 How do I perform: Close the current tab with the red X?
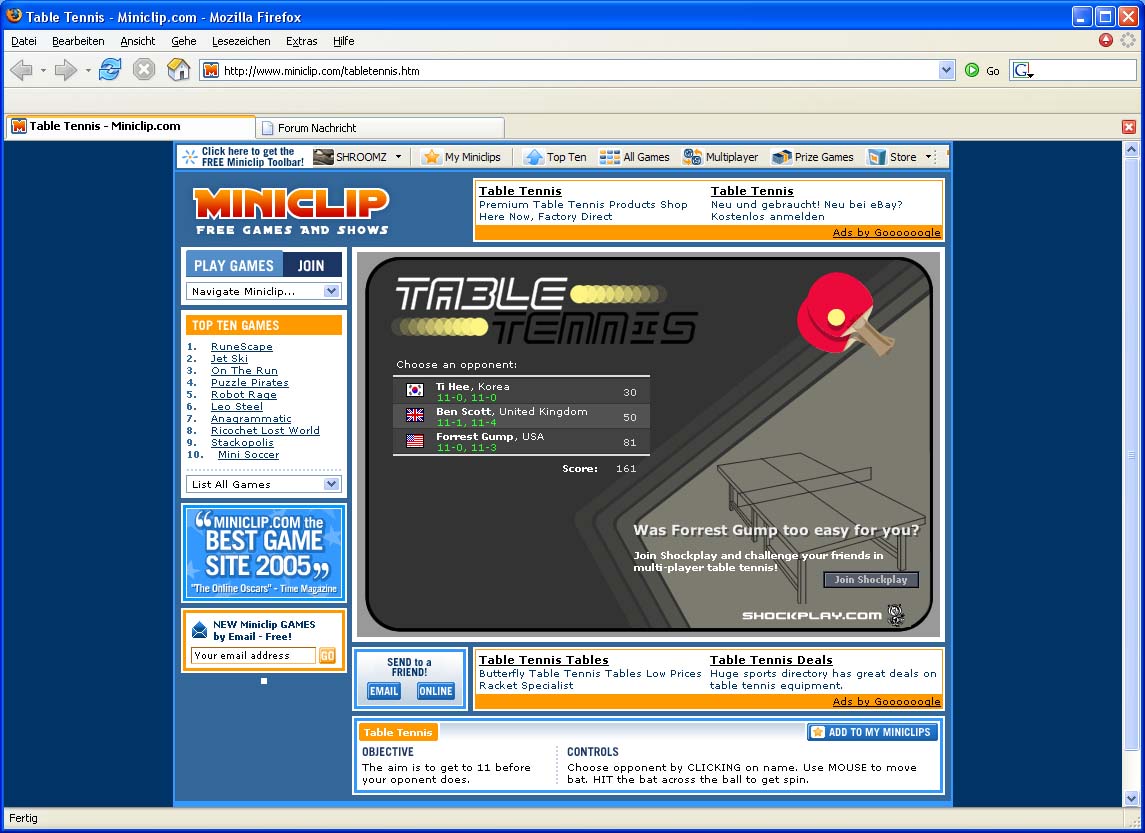(1128, 127)
